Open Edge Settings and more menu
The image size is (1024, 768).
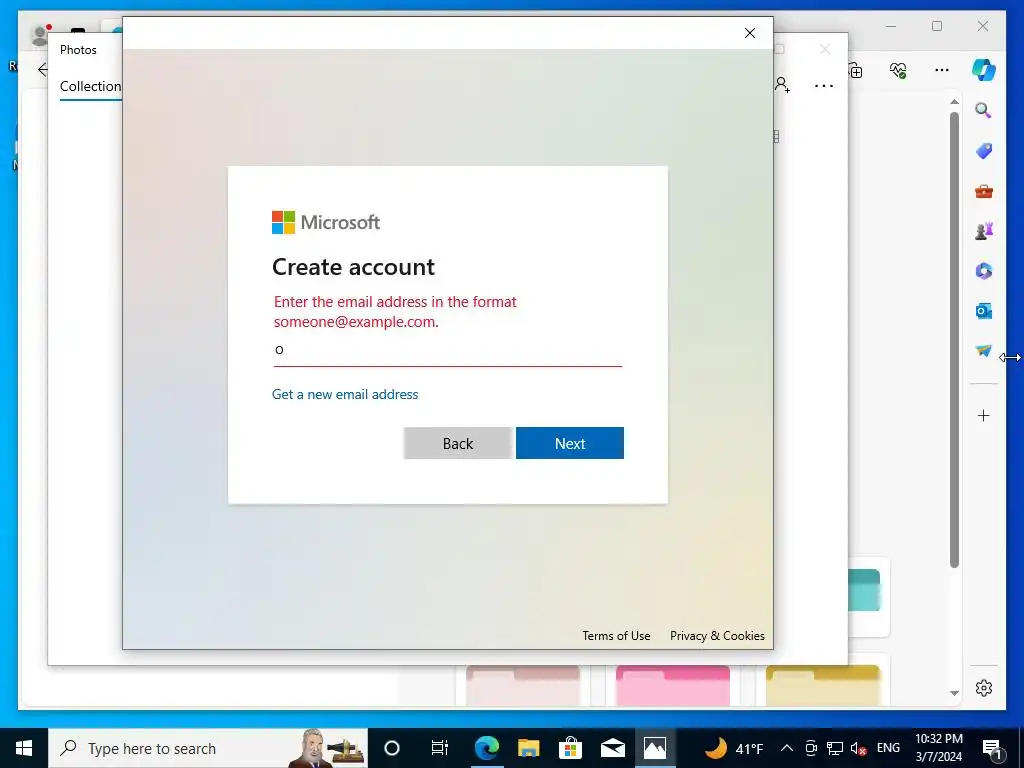[x=941, y=70]
